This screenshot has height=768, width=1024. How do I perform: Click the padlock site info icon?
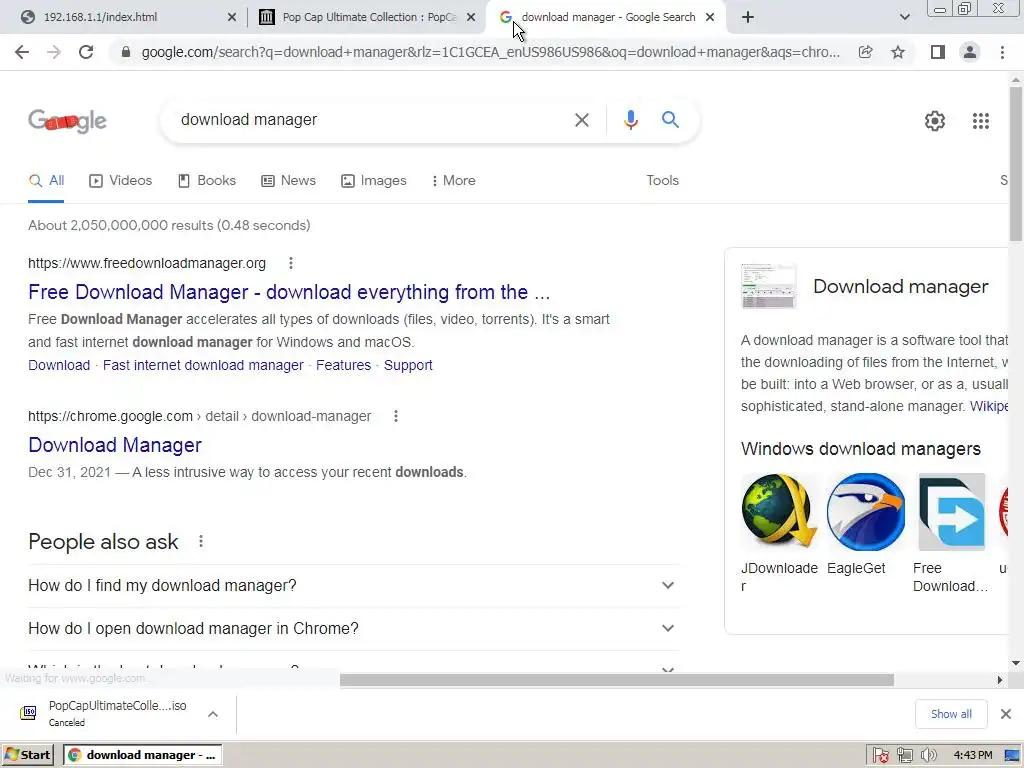click(126, 52)
